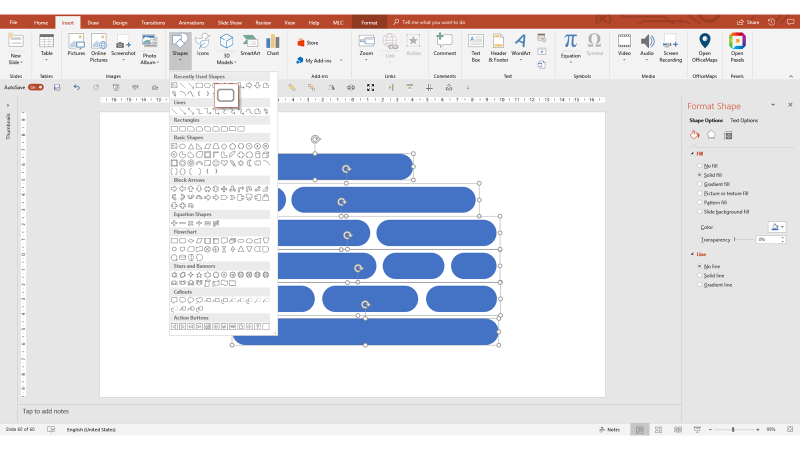
Task: Expand the Thumbnails pane chevron
Action: click(8, 106)
